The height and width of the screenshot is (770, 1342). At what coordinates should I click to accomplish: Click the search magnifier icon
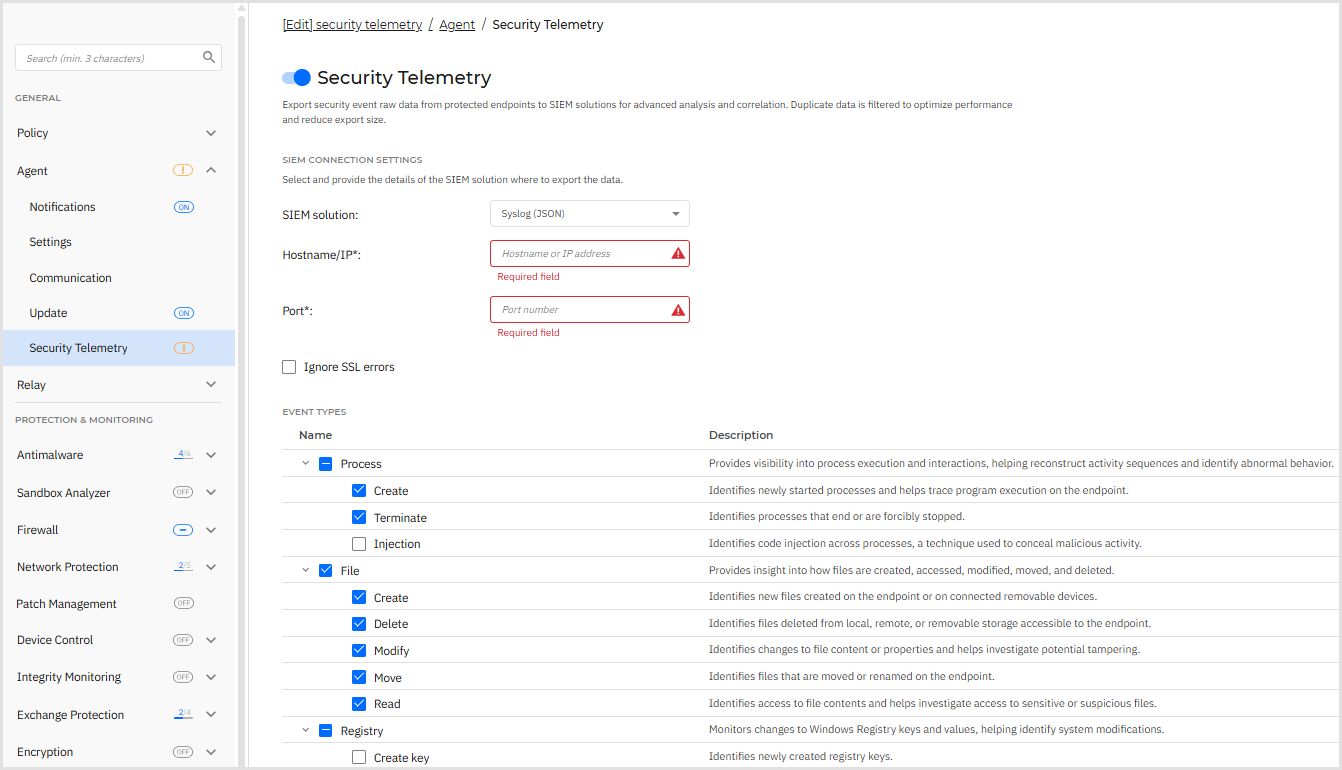click(209, 58)
